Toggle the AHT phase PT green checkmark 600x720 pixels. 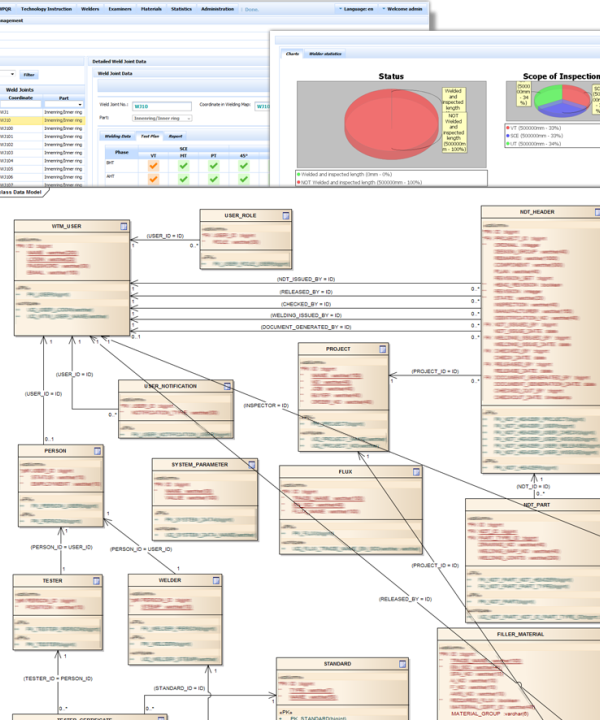click(212, 178)
